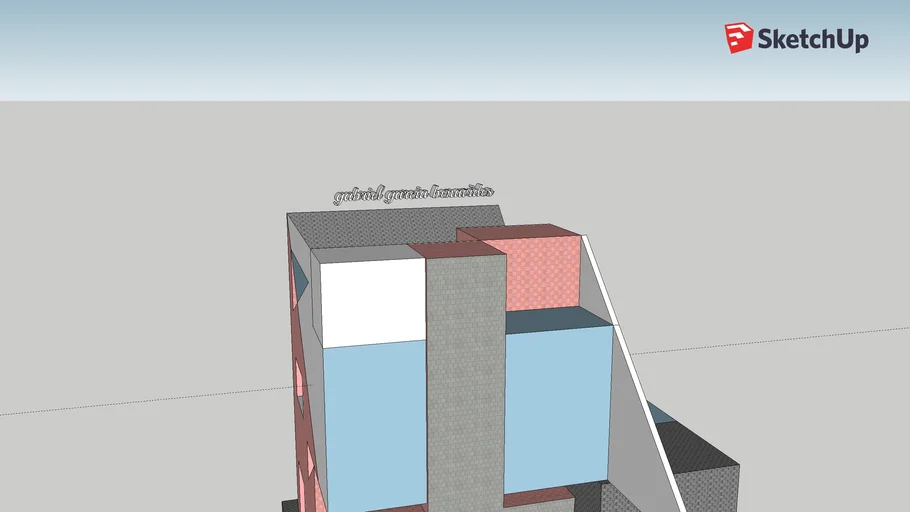
Task: Click the blue sky background area
Action: click(x=400, y=50)
